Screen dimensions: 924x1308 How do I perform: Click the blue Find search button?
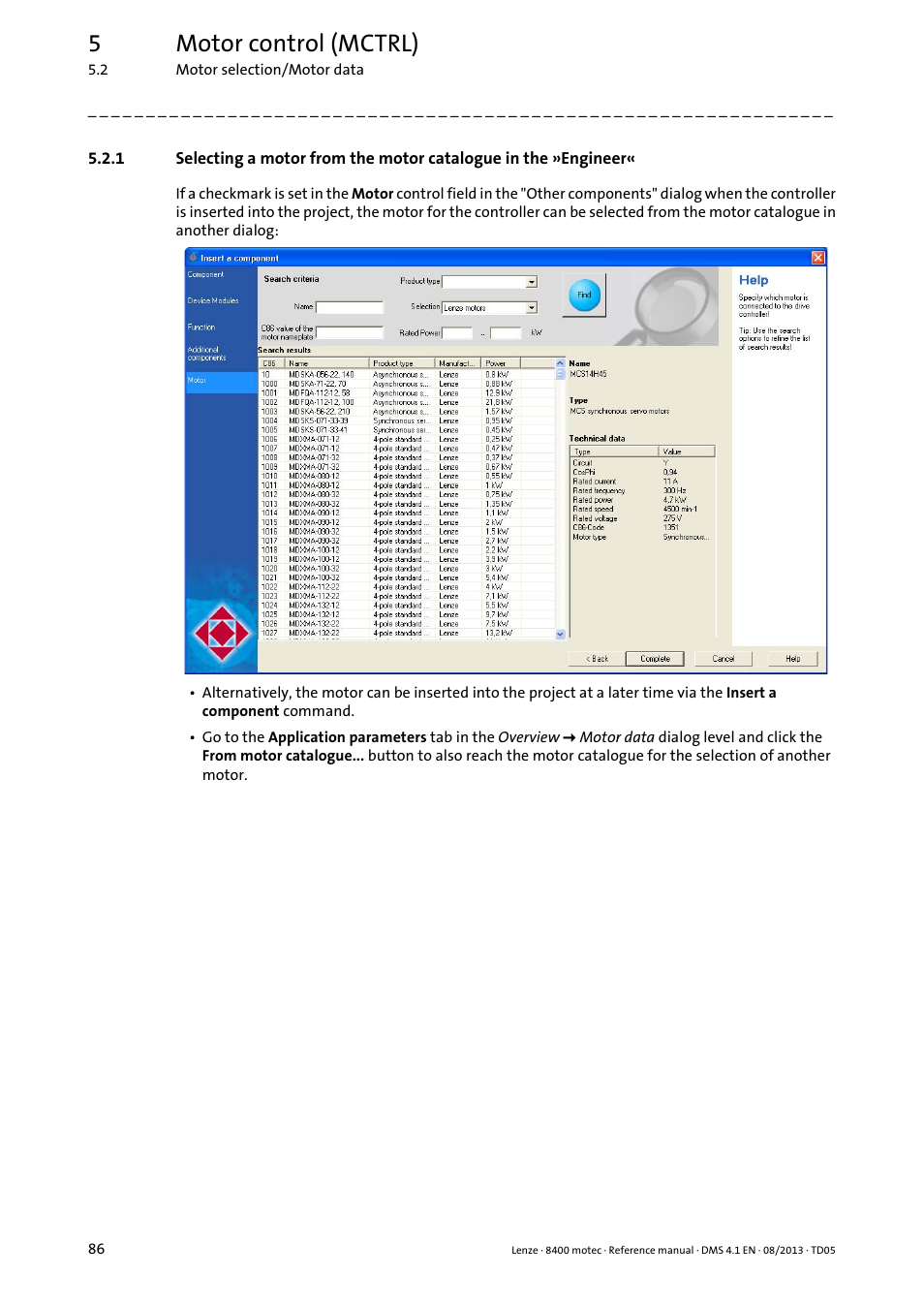click(584, 294)
